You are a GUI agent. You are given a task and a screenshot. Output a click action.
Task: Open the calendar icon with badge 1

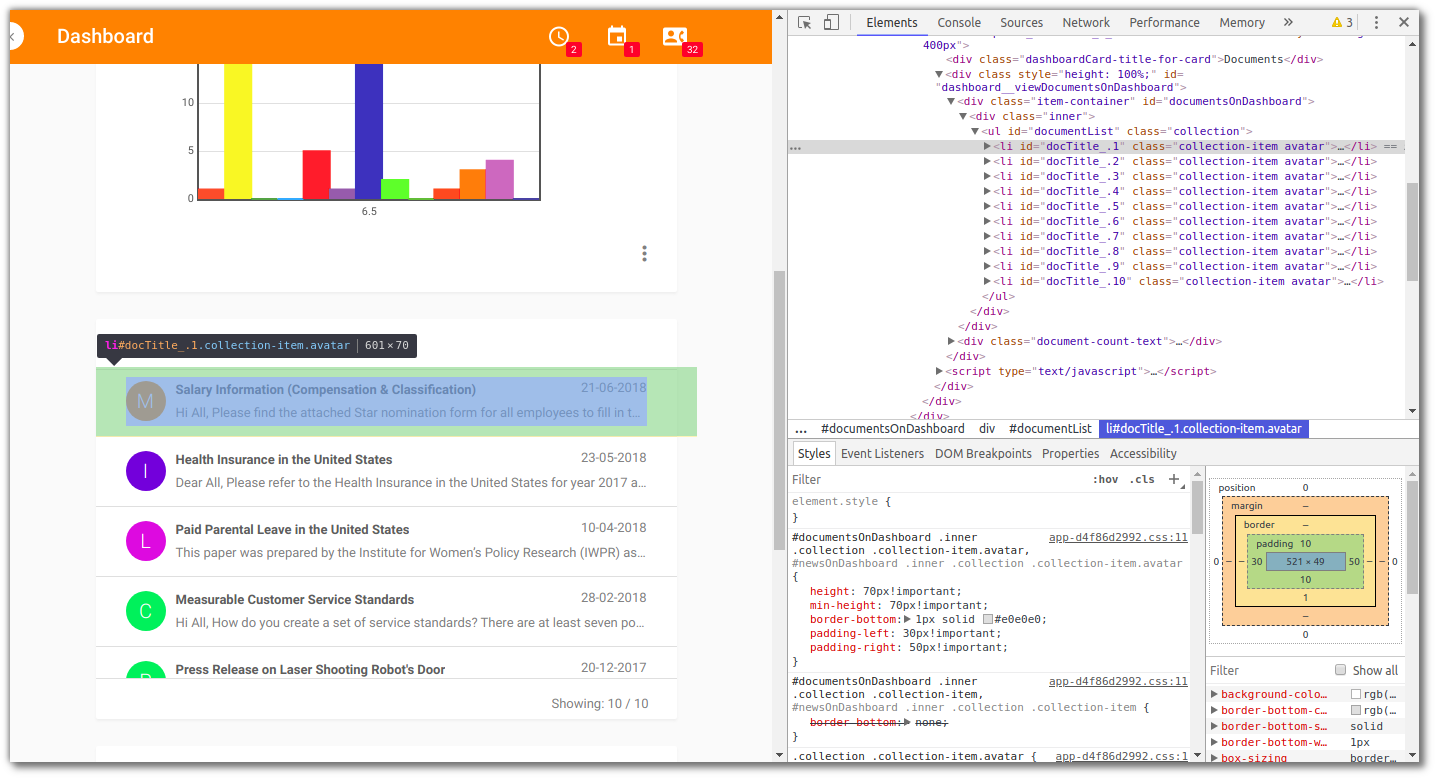tap(617, 36)
